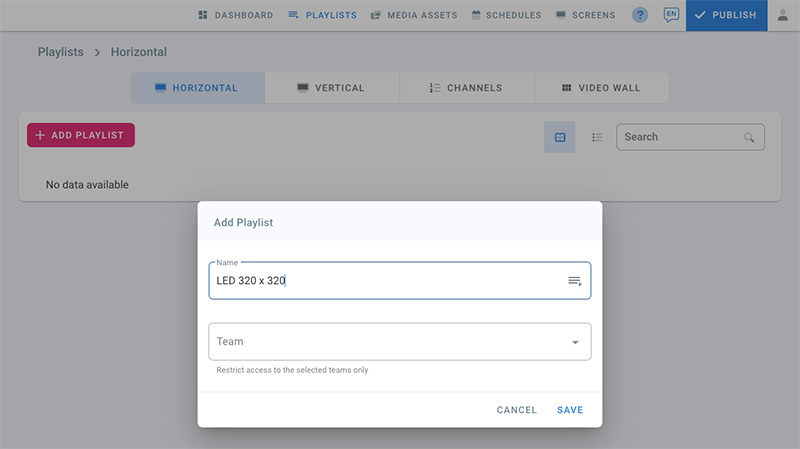Click the playlist icon inside Name field
Image resolution: width=800 pixels, height=449 pixels.
point(575,281)
